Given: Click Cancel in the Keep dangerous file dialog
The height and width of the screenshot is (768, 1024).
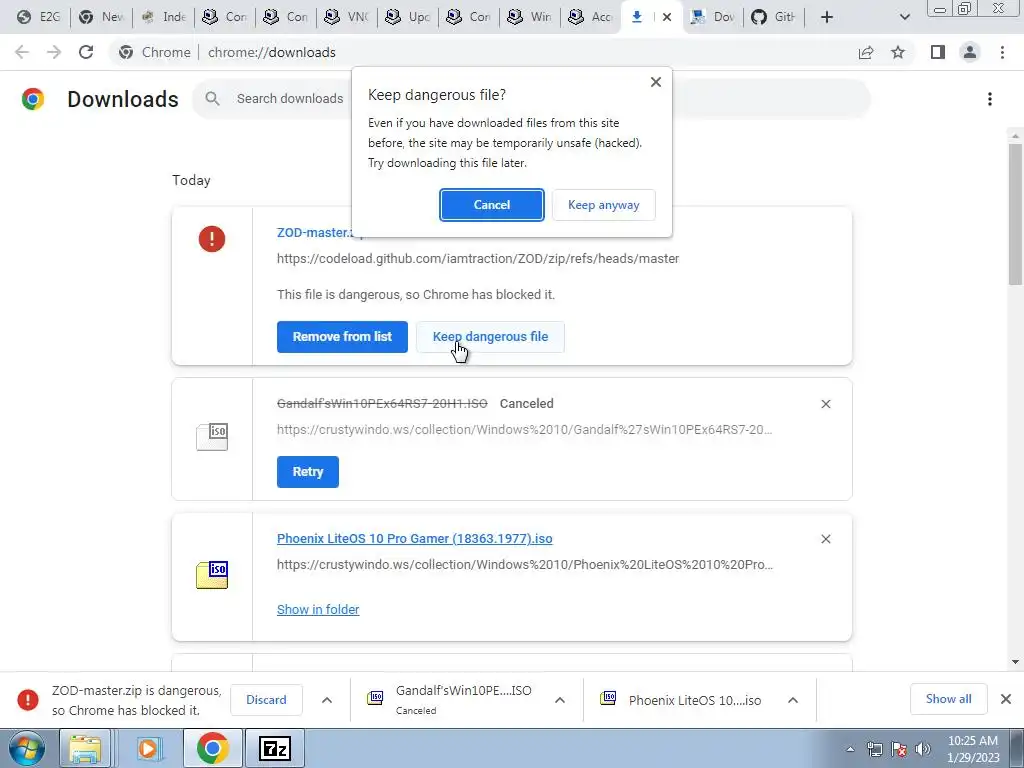Looking at the screenshot, I should point(491,205).
